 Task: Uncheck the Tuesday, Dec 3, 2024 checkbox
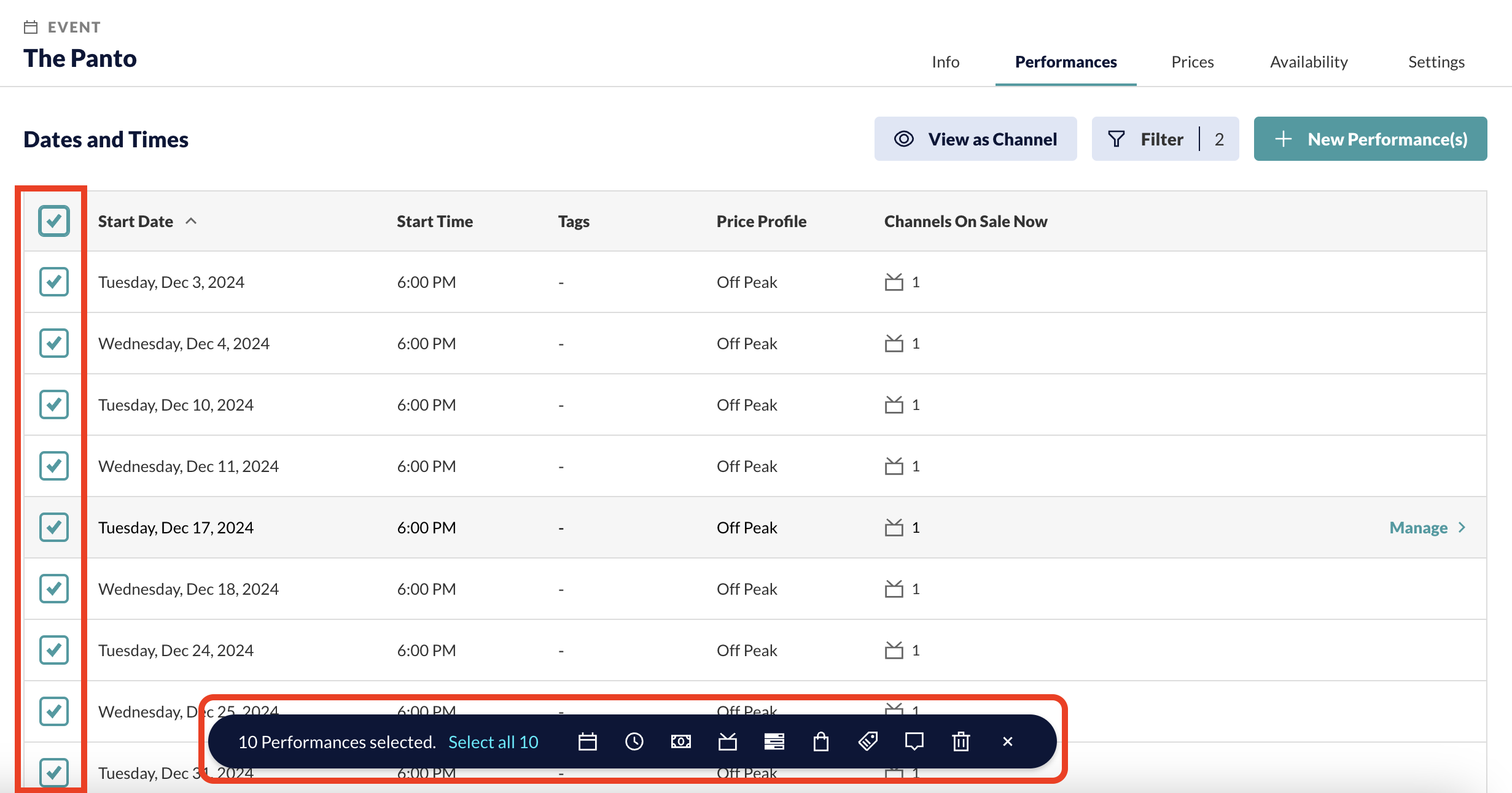pyautogui.click(x=54, y=282)
